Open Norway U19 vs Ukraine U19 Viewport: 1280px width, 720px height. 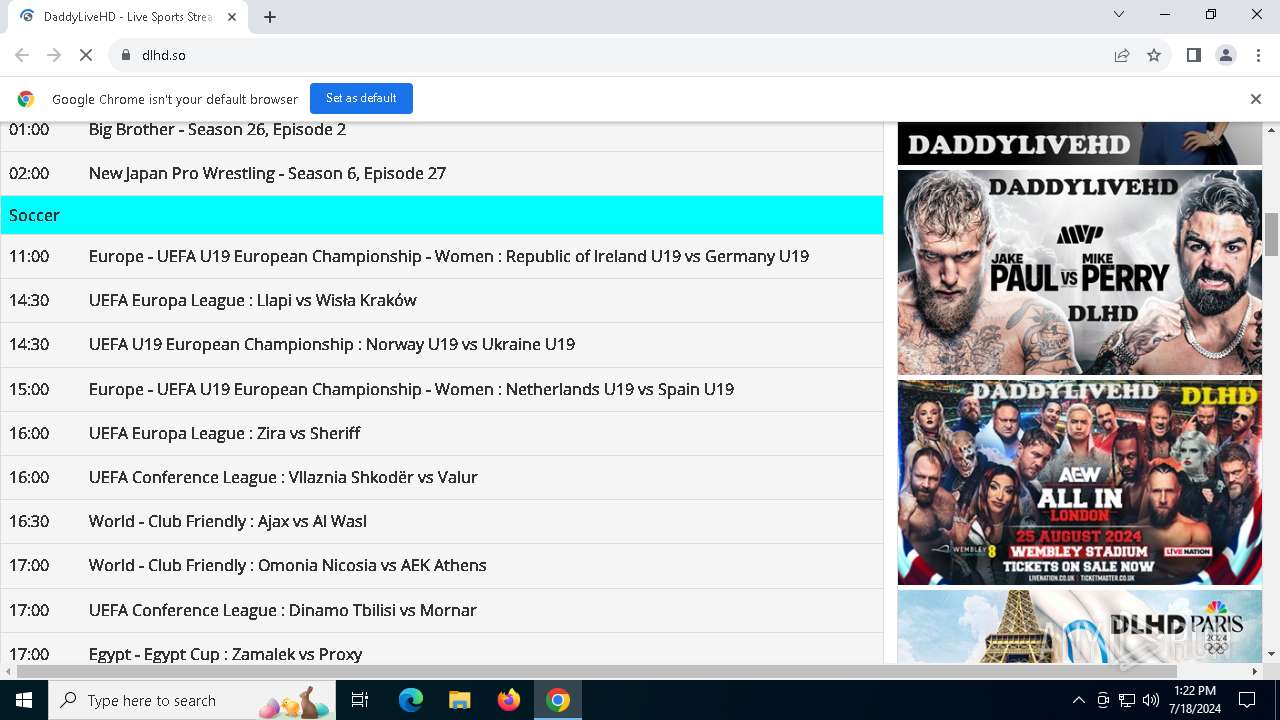332,344
